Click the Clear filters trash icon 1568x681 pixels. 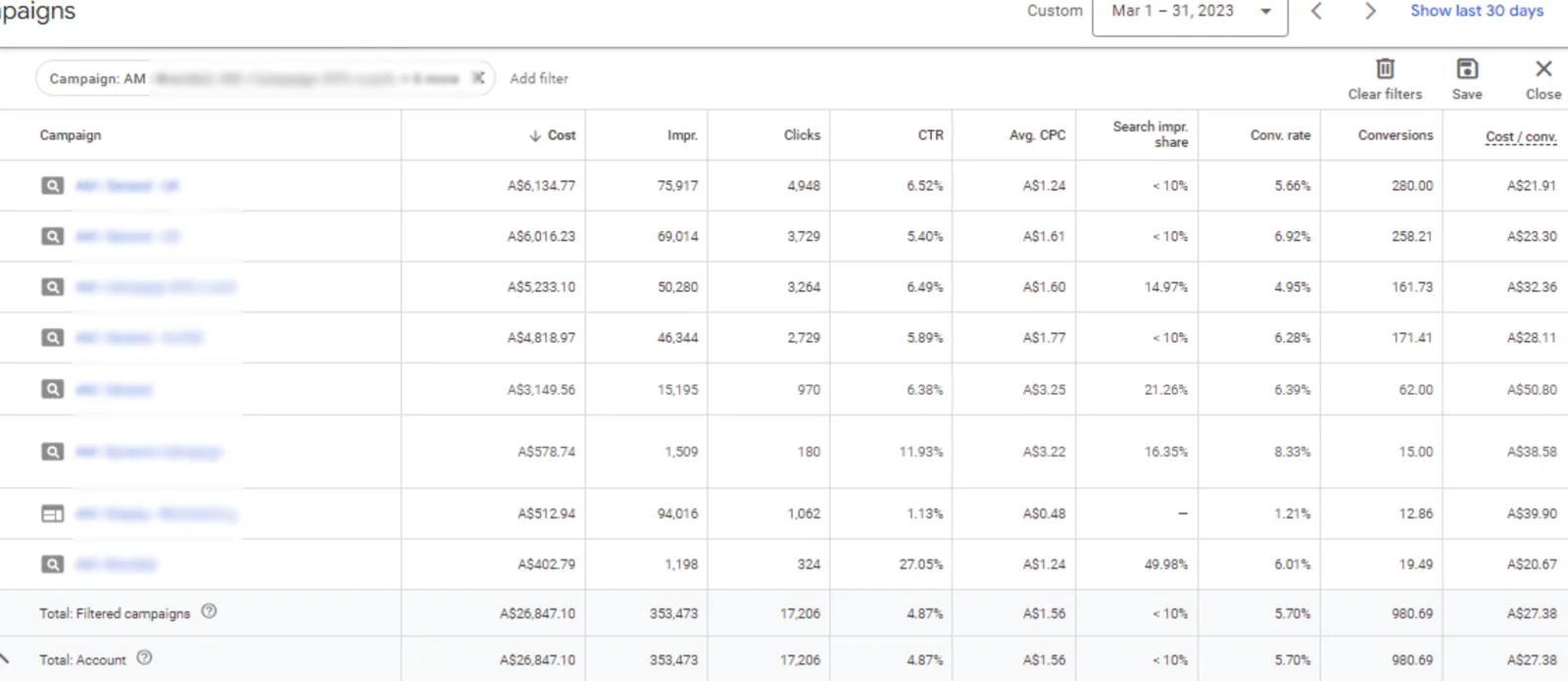tap(1385, 69)
